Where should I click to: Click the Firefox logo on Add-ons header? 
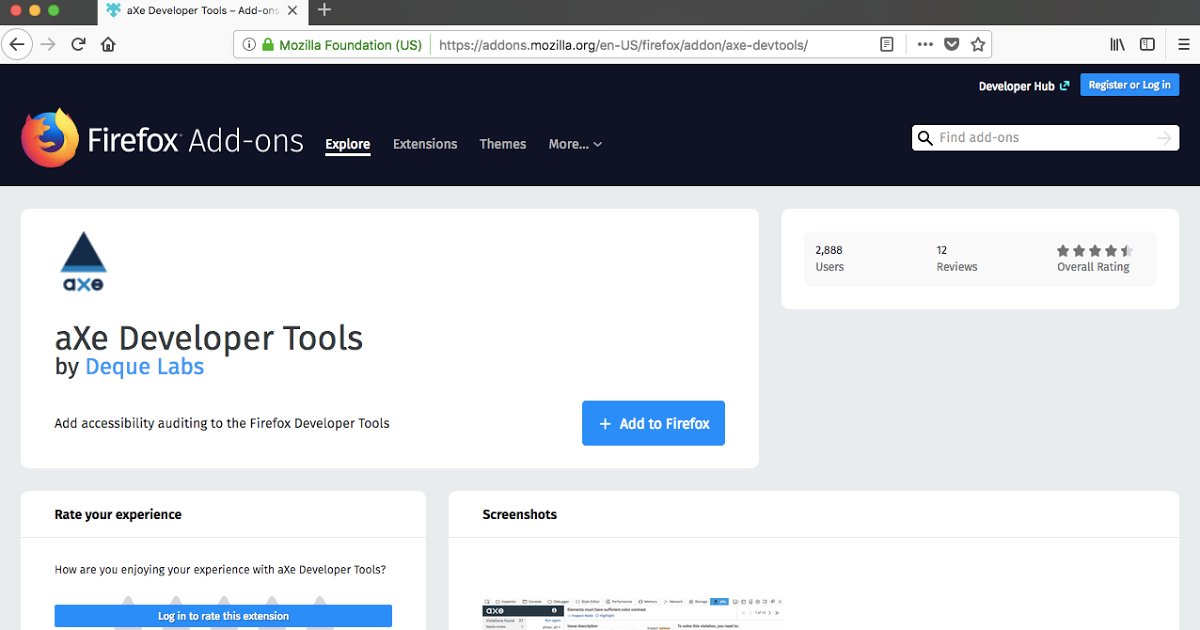pos(49,138)
